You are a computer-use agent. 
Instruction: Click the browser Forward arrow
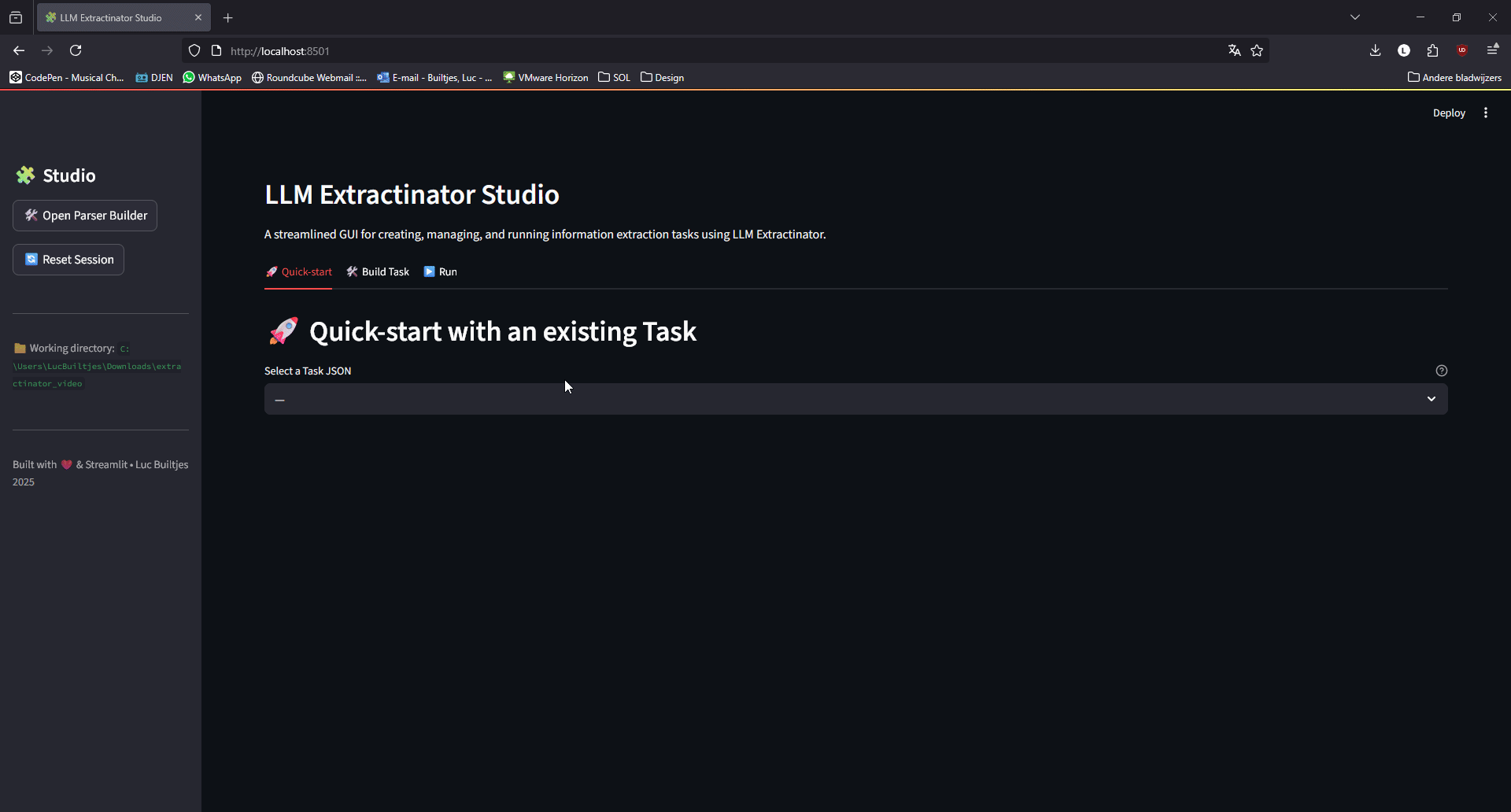tap(47, 51)
